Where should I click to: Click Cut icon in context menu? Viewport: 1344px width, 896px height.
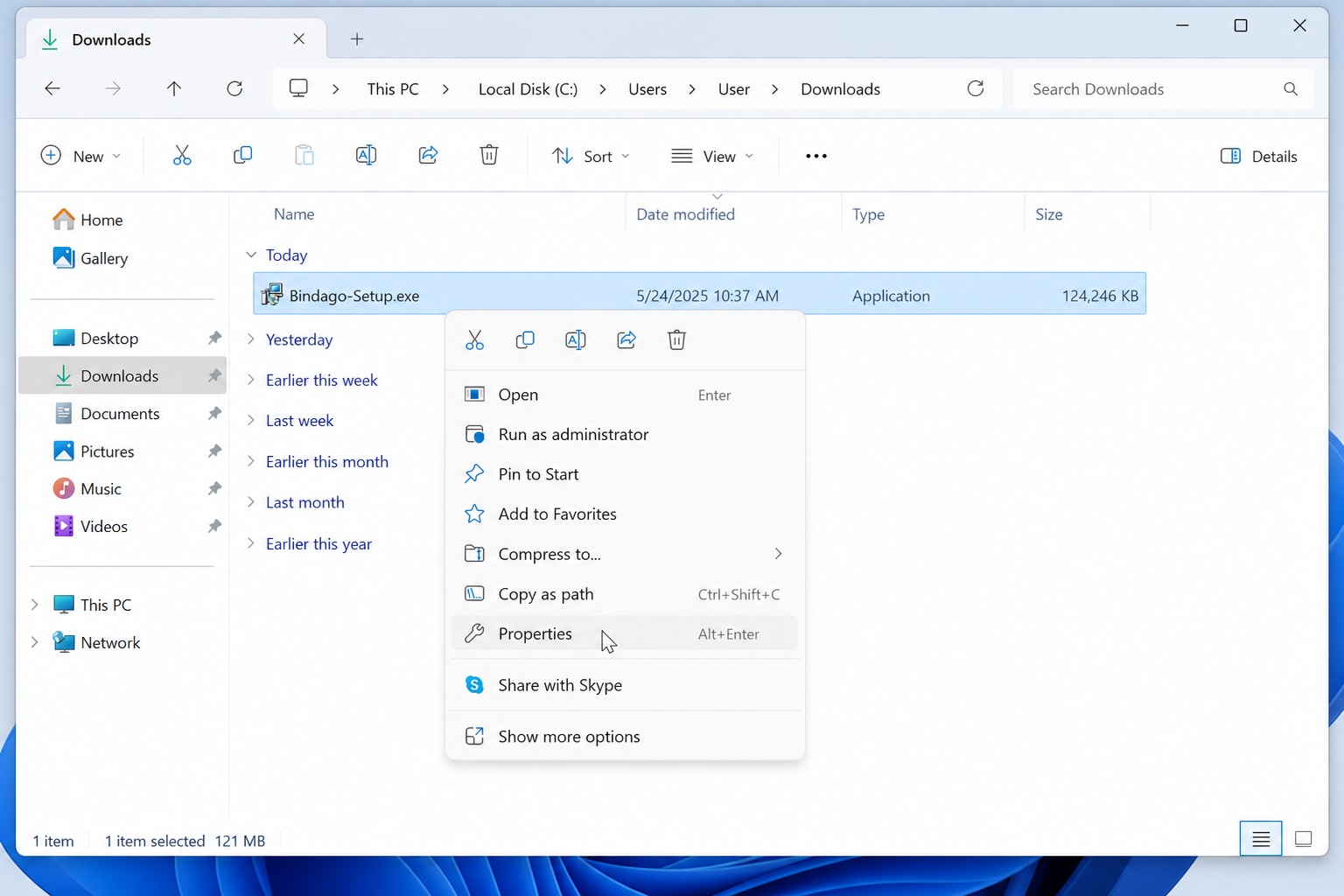coord(474,340)
